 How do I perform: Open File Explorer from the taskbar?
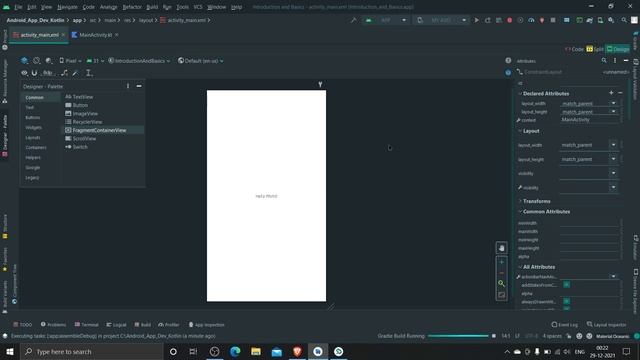pos(256,351)
